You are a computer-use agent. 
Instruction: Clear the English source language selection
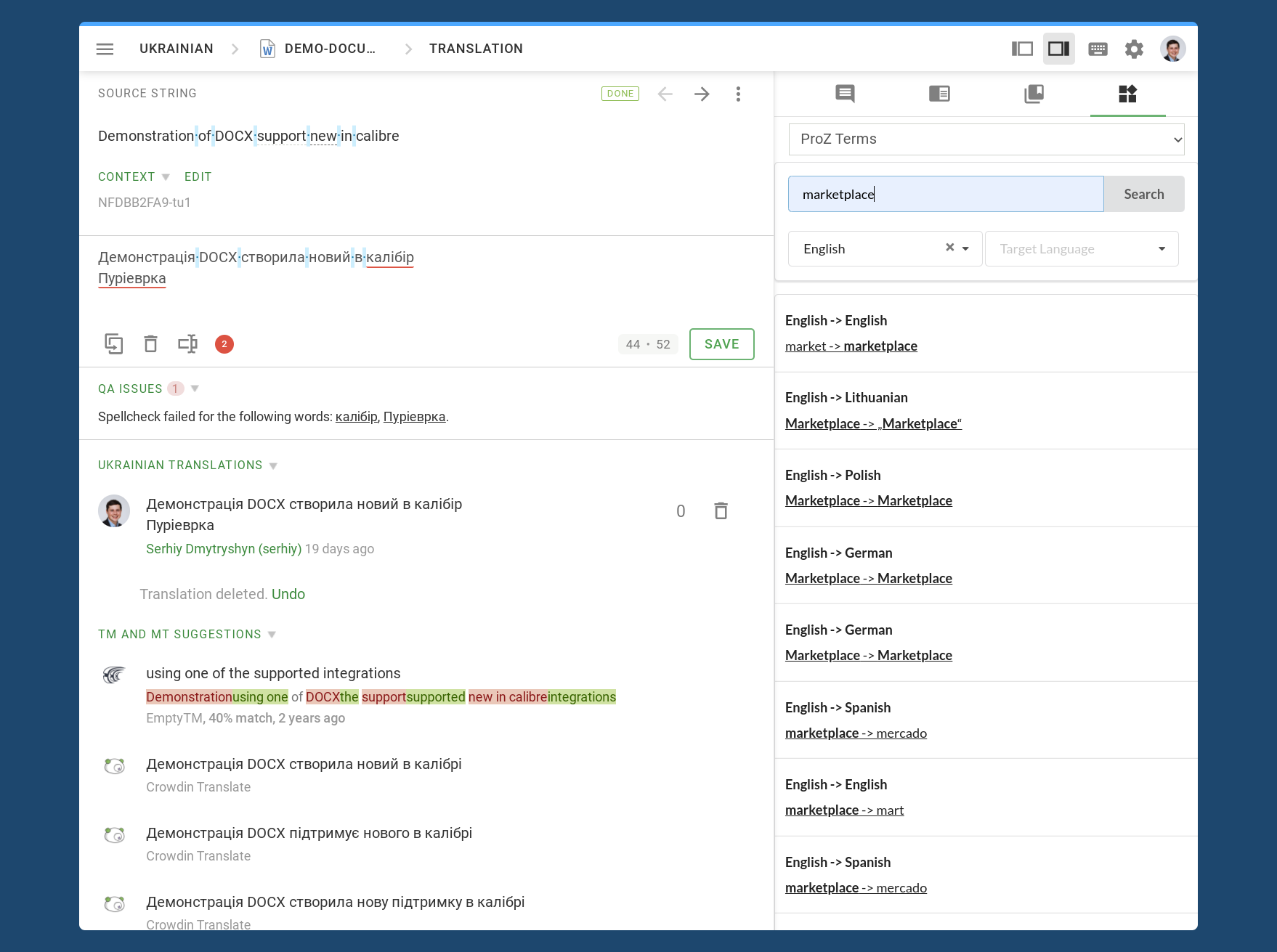point(949,248)
